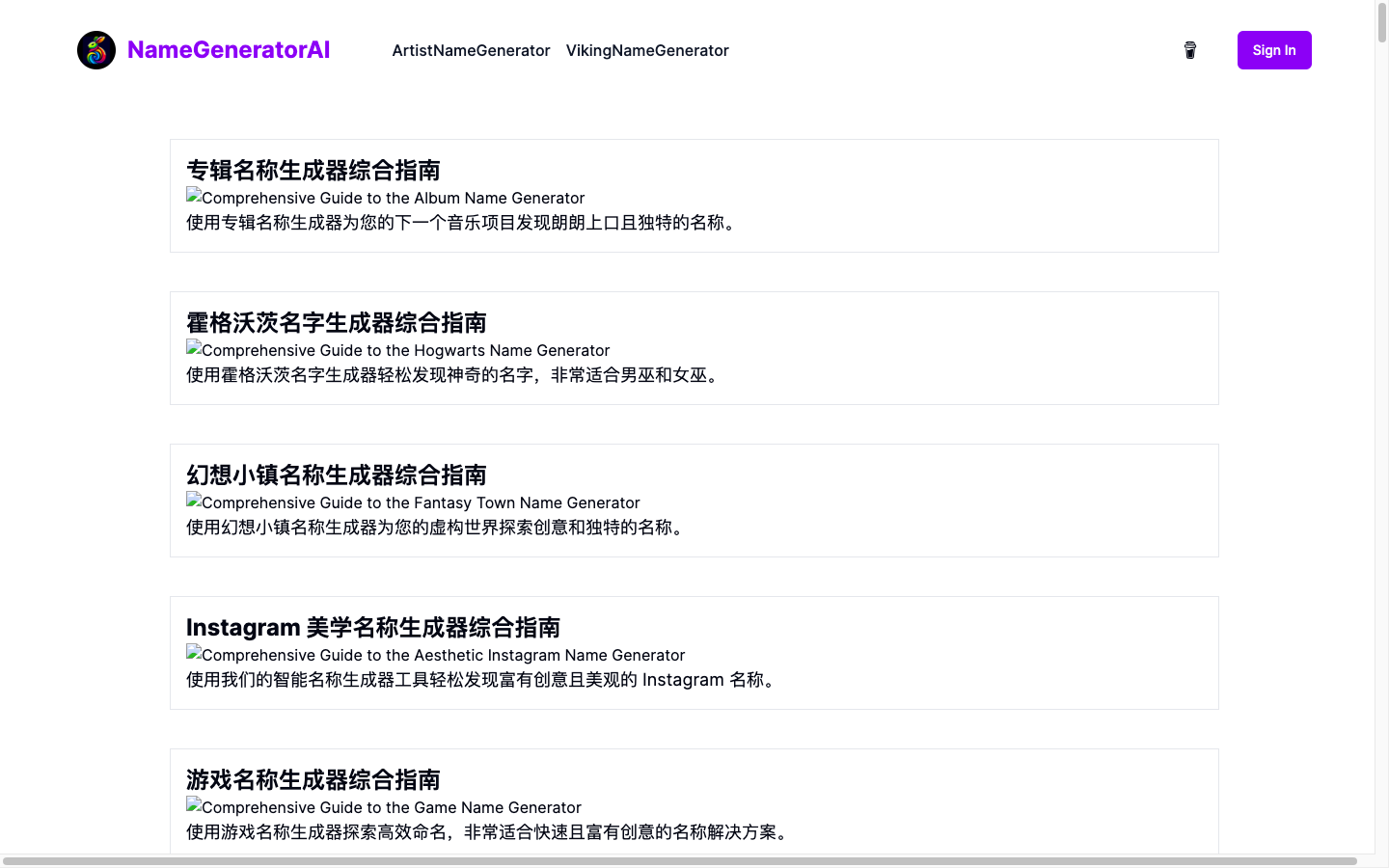Click the broken image for Fantasy Town Name guide
Viewport: 1389px width, 868px height.
413,502
